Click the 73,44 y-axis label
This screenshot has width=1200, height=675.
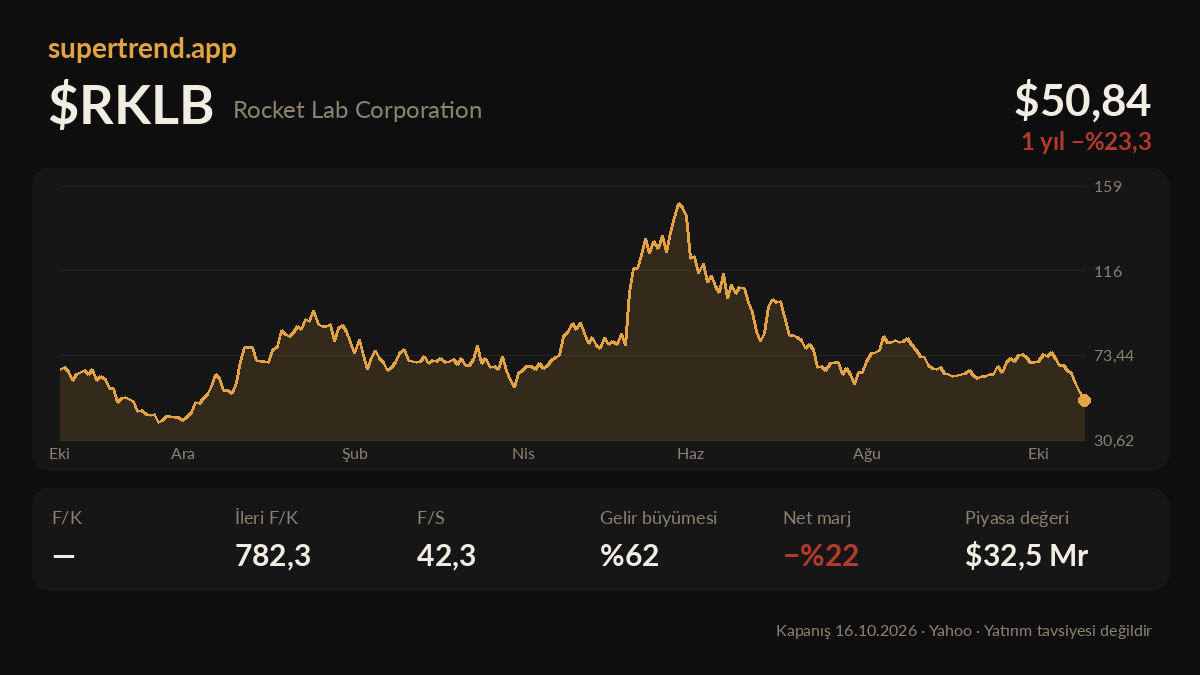[x=1114, y=355]
